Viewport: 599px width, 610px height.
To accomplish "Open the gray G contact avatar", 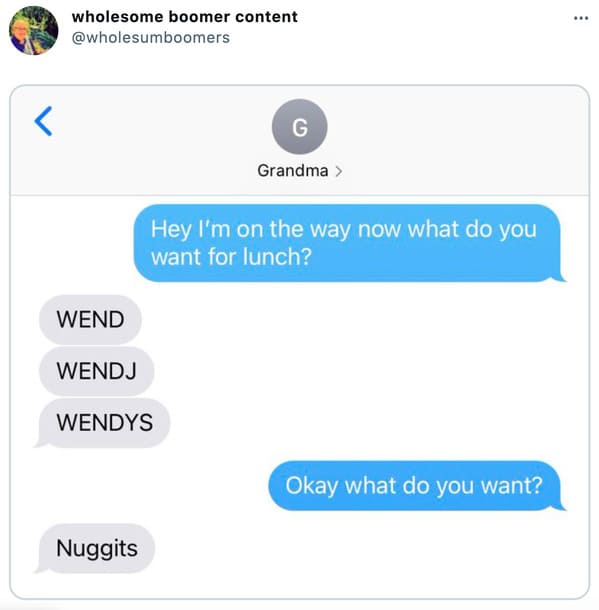I will [x=300, y=127].
